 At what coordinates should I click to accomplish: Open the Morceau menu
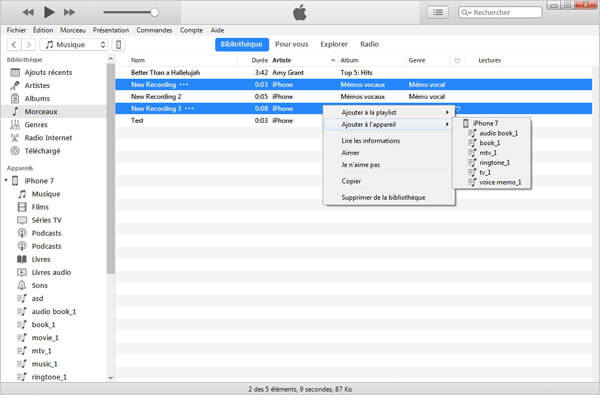(x=73, y=30)
